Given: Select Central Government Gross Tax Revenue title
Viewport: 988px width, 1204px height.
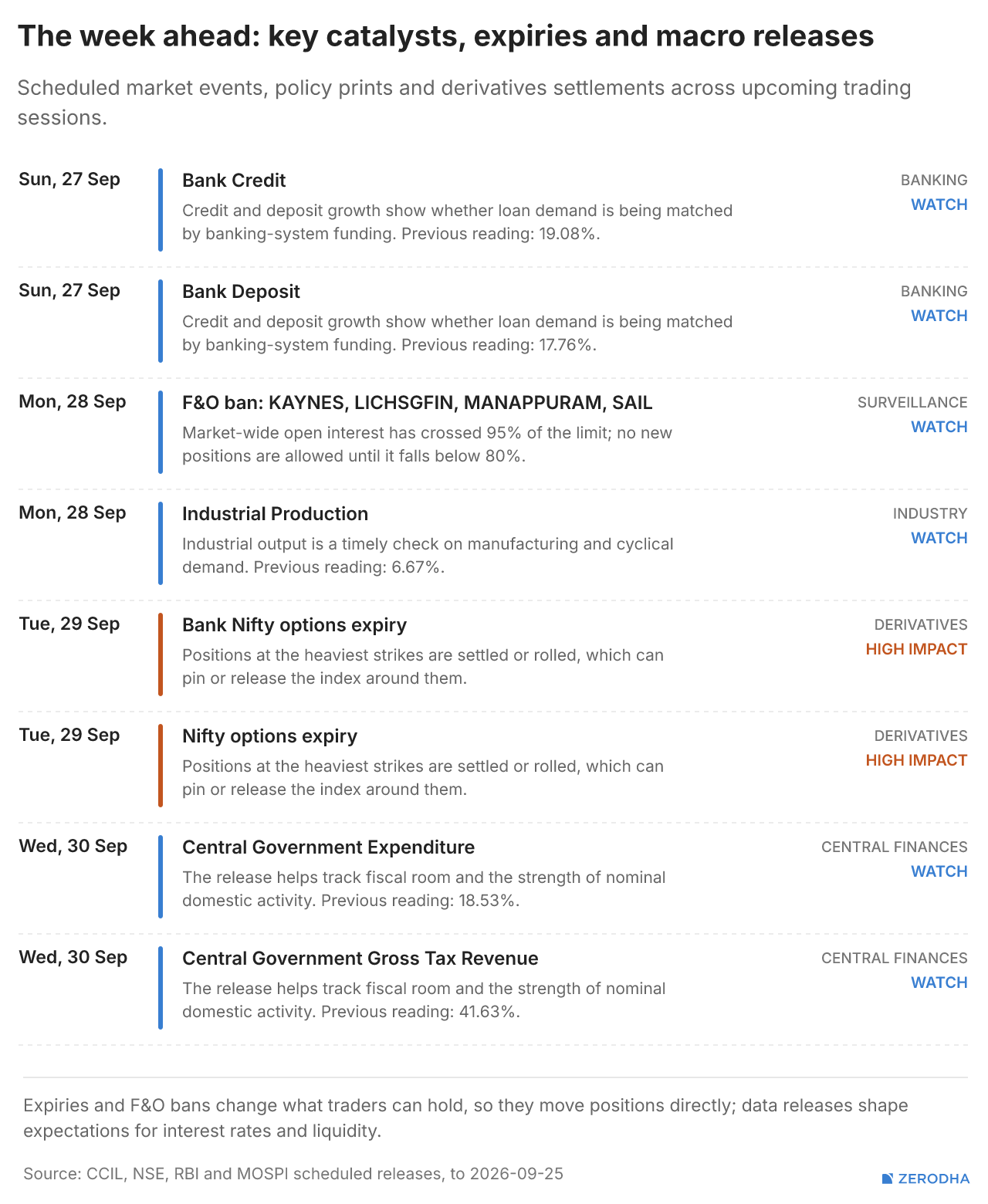Looking at the screenshot, I should (x=360, y=959).
